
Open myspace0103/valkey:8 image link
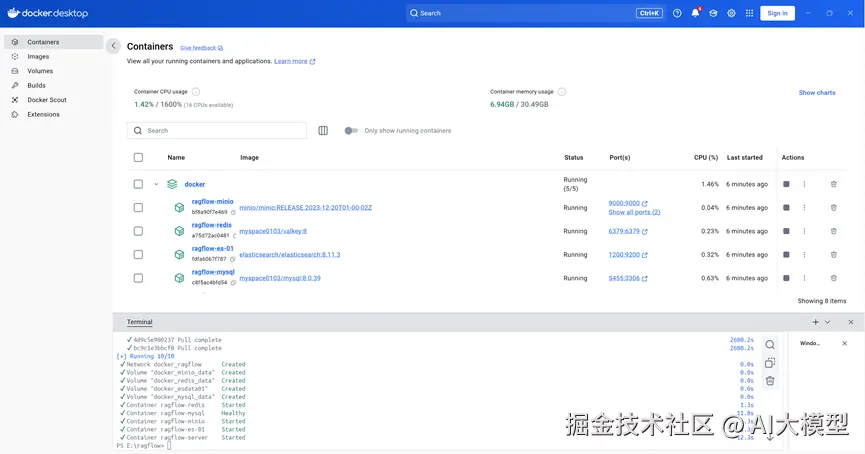(273, 231)
